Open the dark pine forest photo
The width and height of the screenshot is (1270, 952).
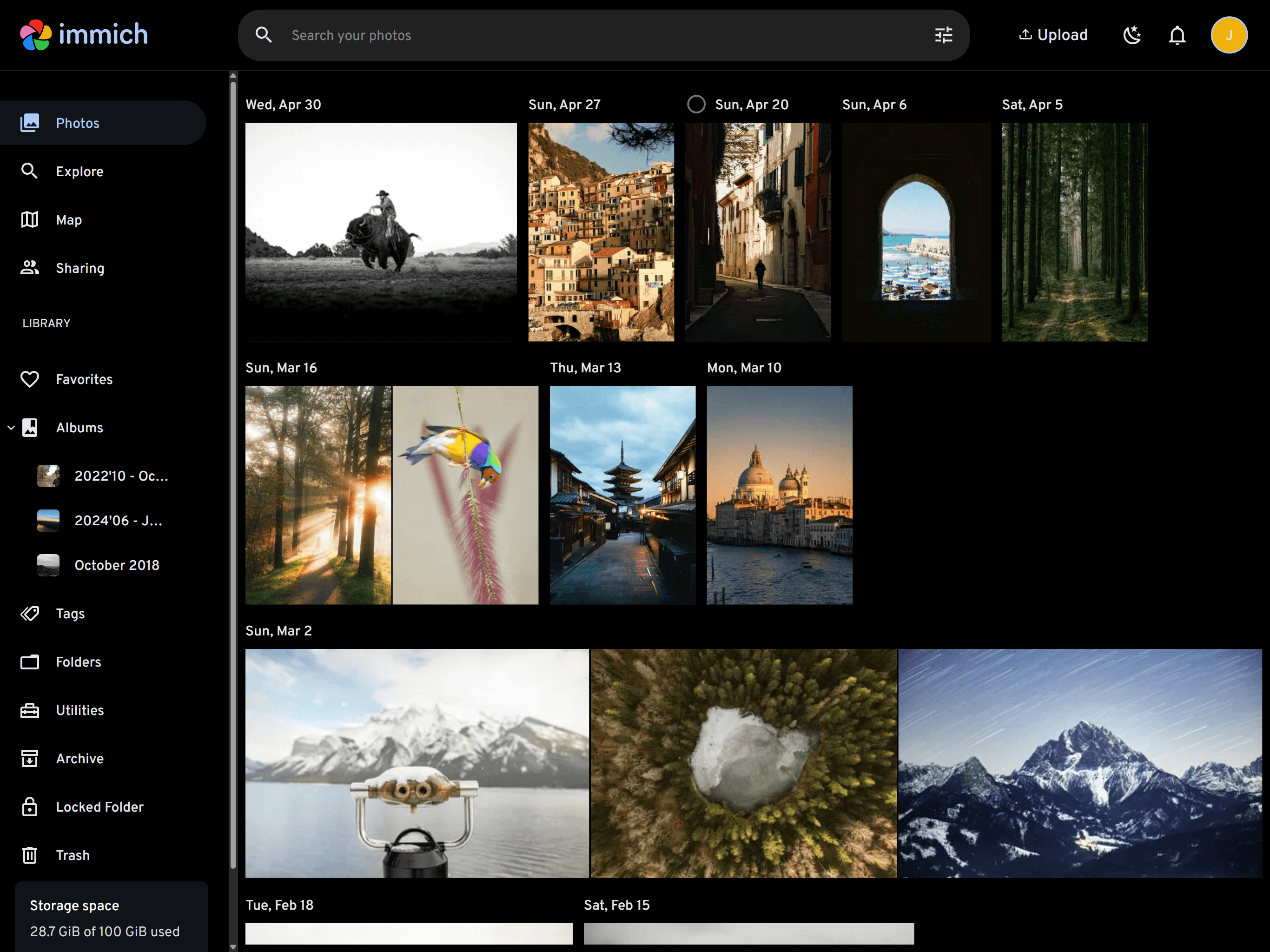[1074, 231]
